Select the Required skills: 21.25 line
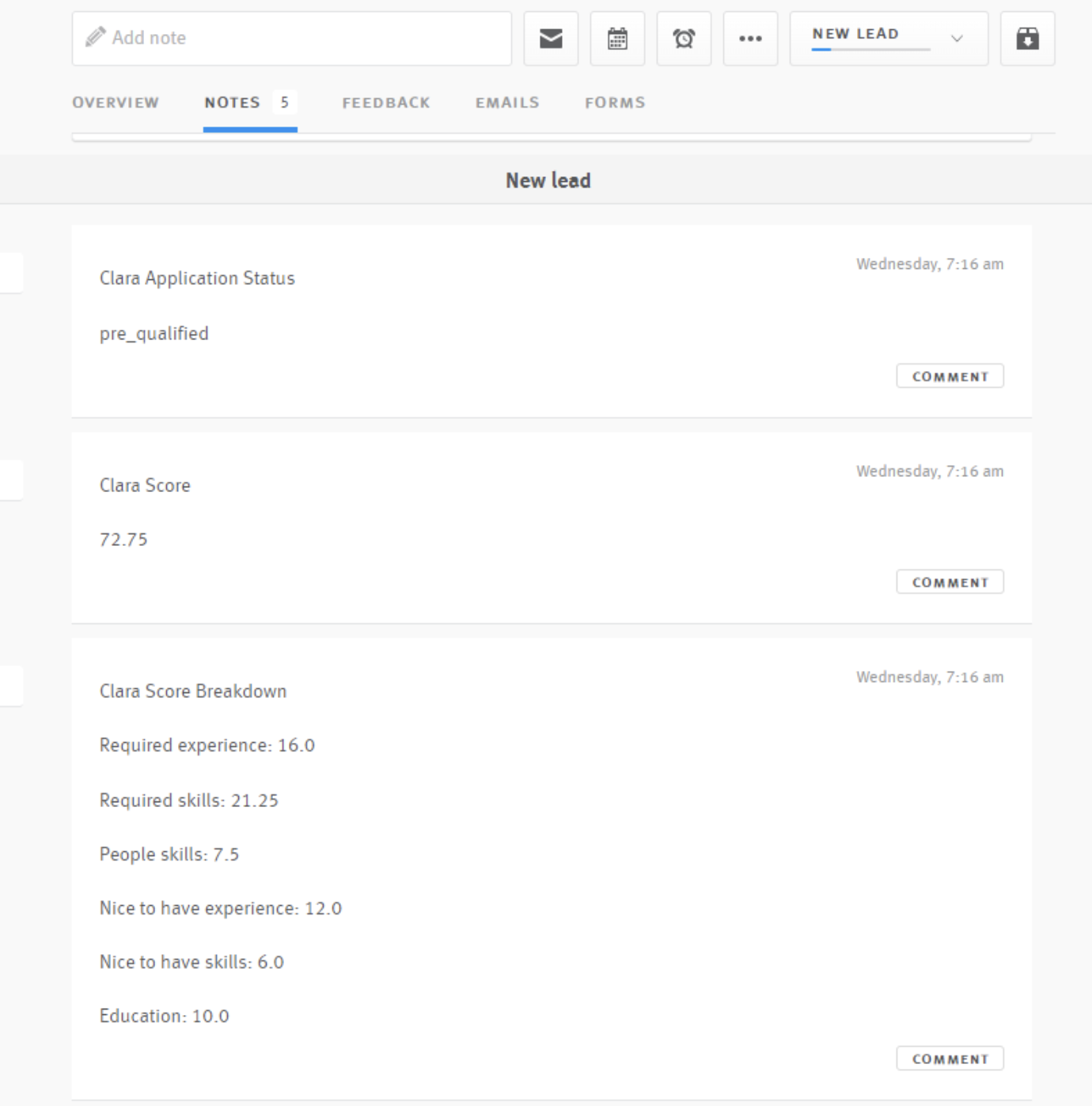The height and width of the screenshot is (1106, 1092). click(189, 801)
